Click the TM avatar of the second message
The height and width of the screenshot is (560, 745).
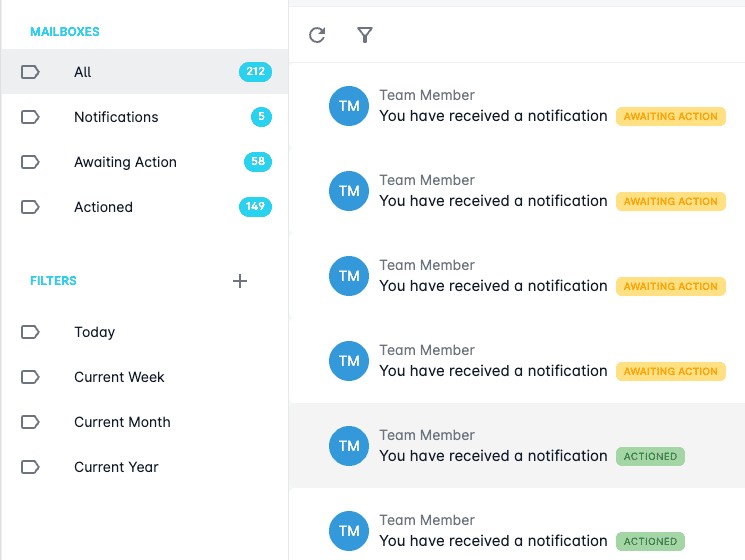[x=349, y=191]
